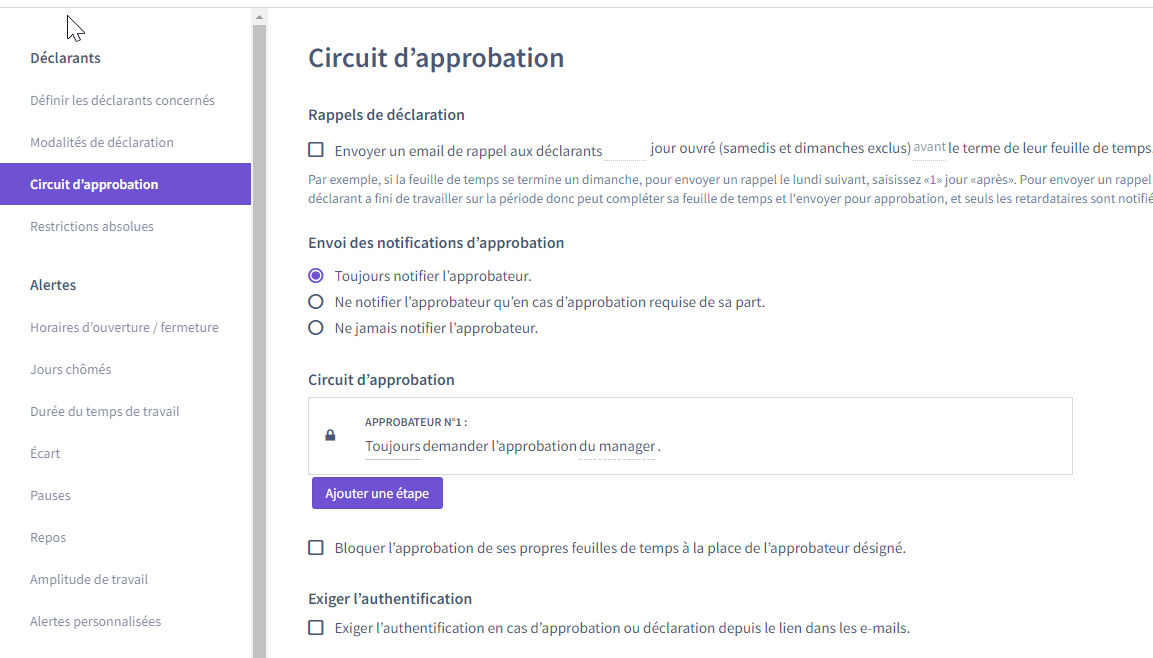Select Toujours notifier l'approbateur radio

315,276
